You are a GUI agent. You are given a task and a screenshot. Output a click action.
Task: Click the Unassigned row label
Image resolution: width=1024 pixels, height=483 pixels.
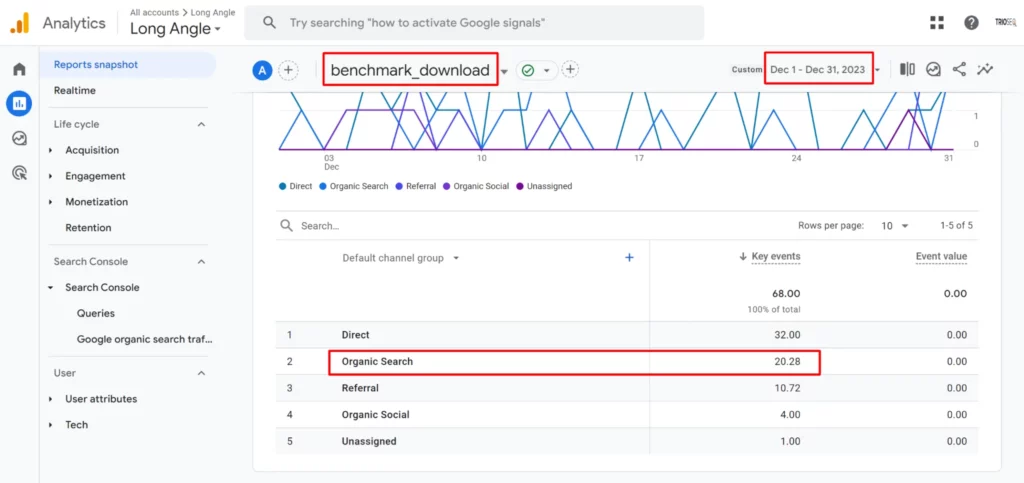pos(369,441)
